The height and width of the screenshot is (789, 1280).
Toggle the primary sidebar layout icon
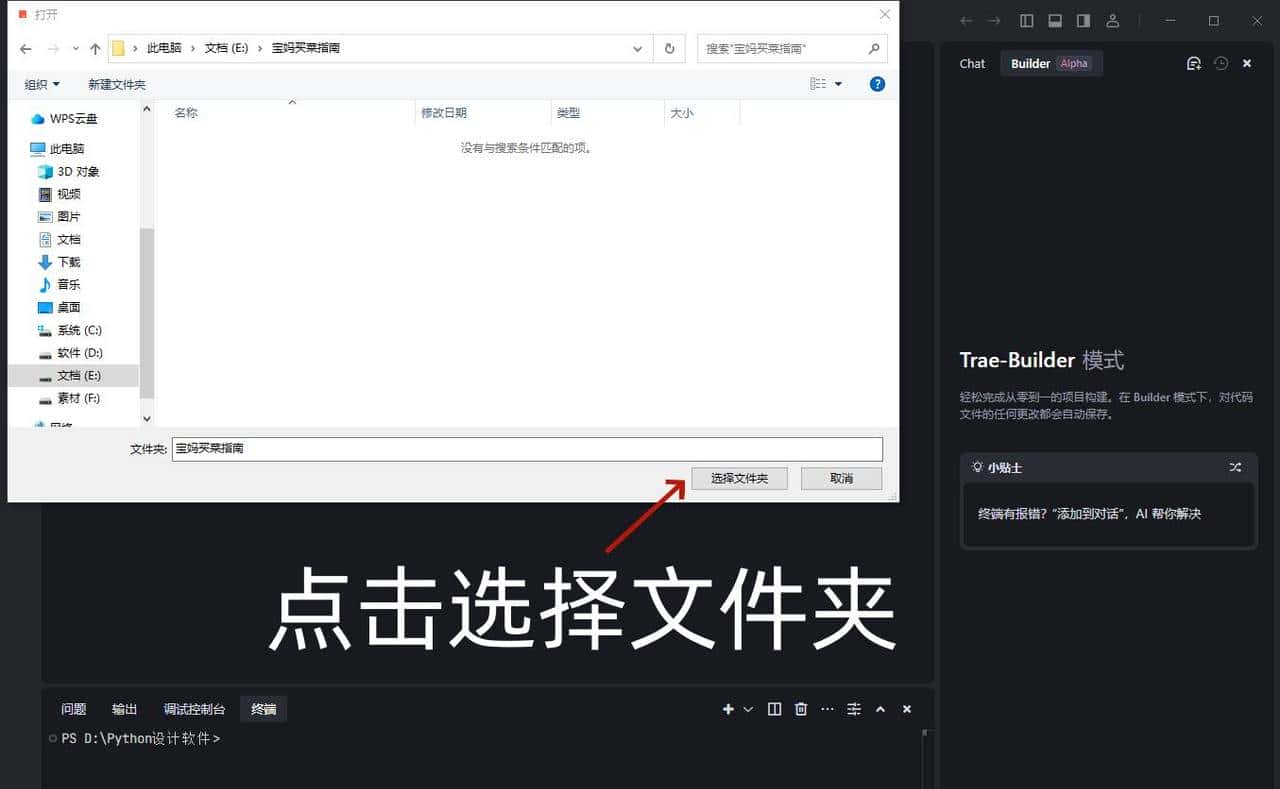pos(1025,20)
